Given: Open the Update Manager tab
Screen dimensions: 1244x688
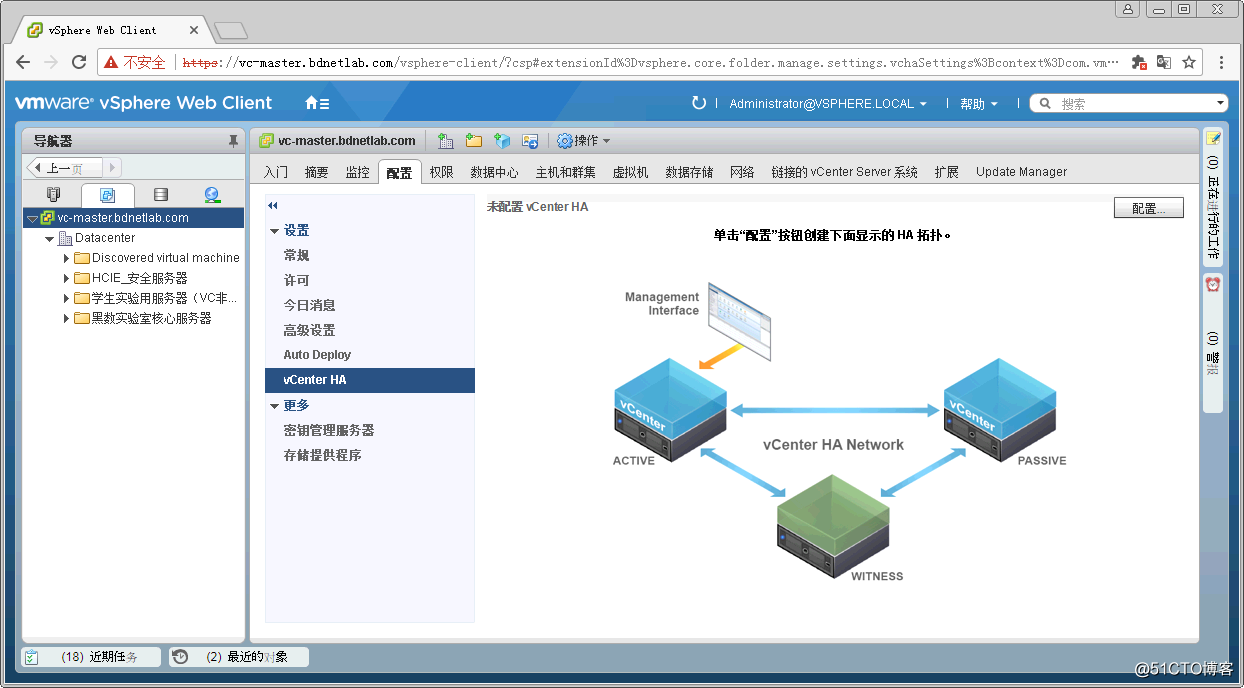Looking at the screenshot, I should pos(1021,172).
